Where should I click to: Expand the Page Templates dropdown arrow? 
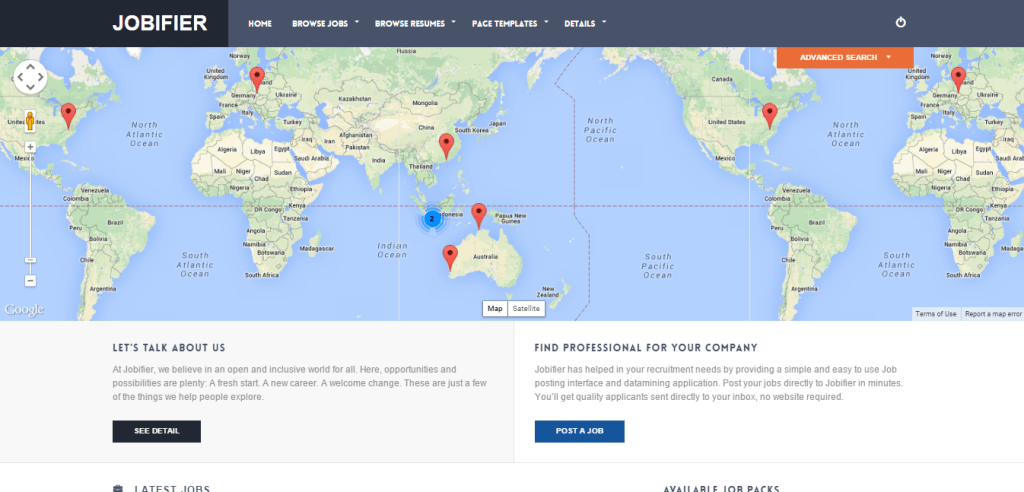[x=547, y=22]
